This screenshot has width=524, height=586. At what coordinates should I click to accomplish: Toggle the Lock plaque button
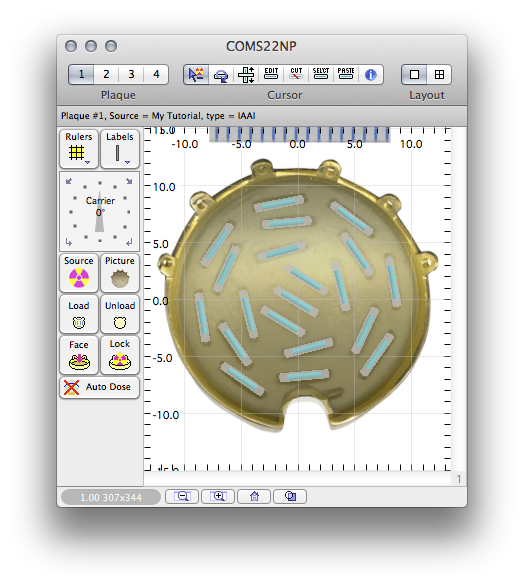click(120, 355)
